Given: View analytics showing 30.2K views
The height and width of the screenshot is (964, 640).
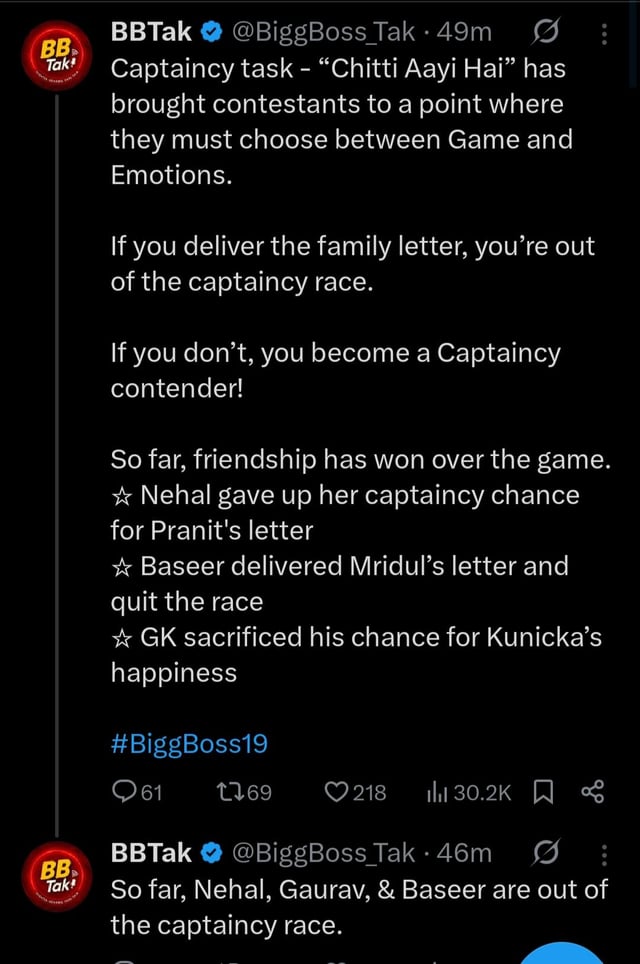Looking at the screenshot, I should pos(441,793).
